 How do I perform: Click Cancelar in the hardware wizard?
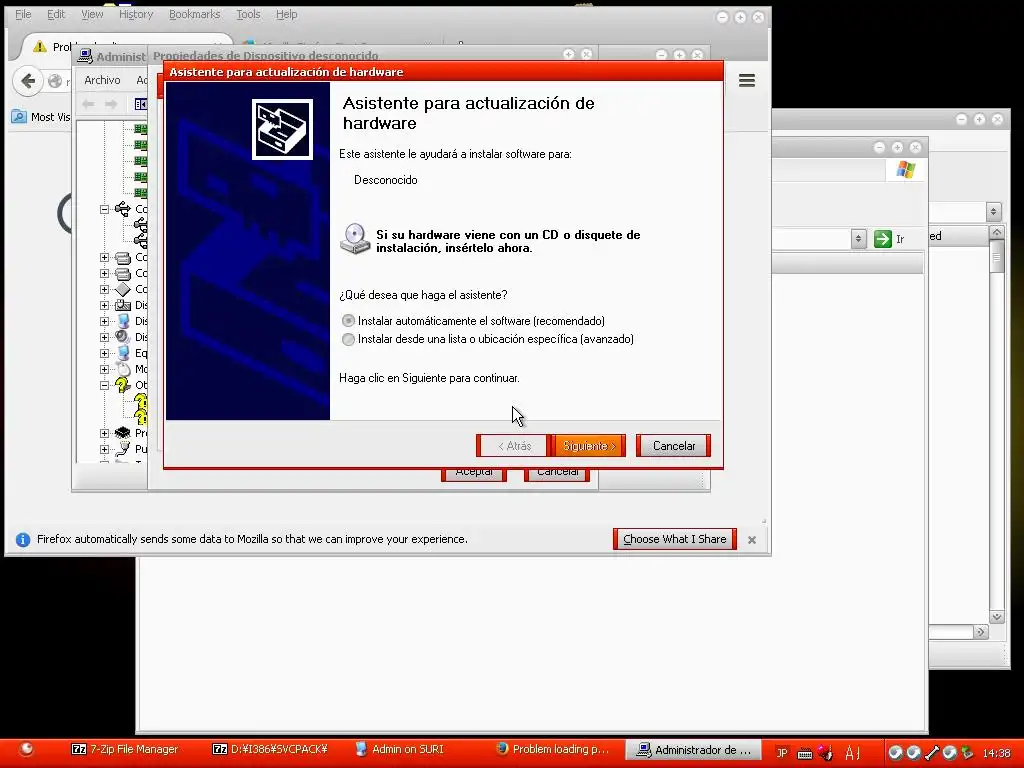point(674,445)
